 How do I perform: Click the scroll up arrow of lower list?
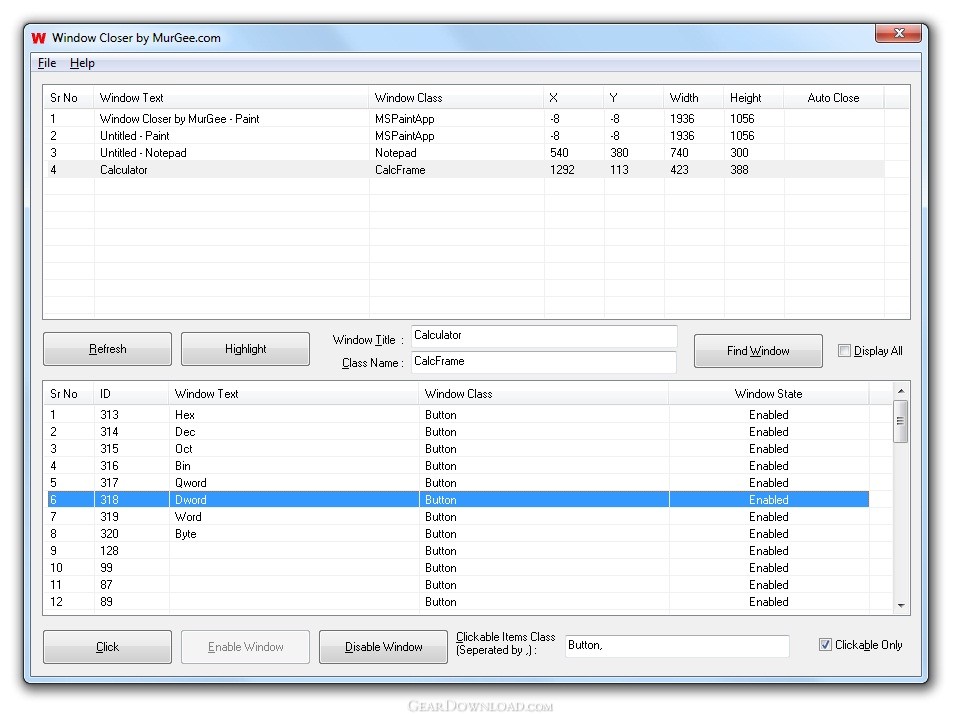click(901, 391)
